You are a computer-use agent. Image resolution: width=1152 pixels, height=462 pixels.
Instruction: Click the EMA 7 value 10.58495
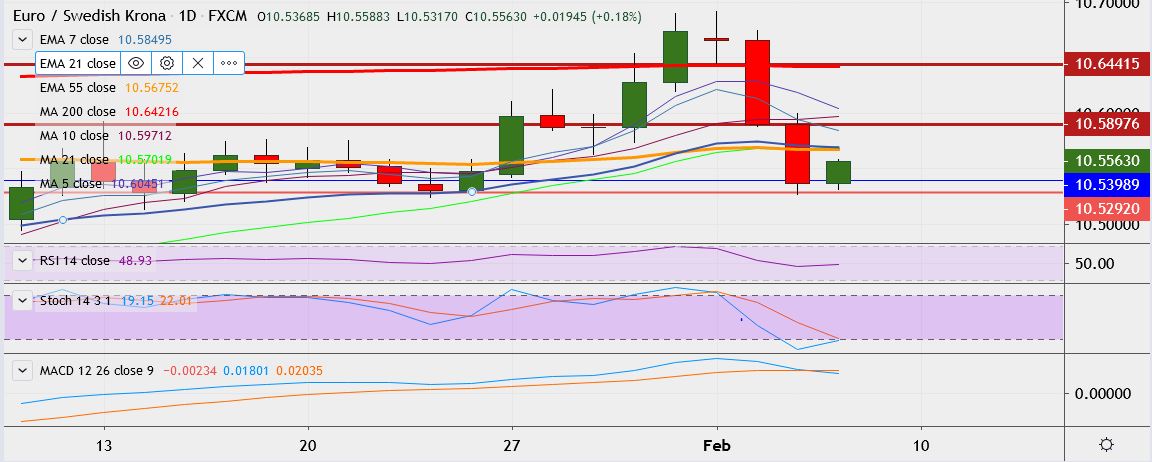145,40
